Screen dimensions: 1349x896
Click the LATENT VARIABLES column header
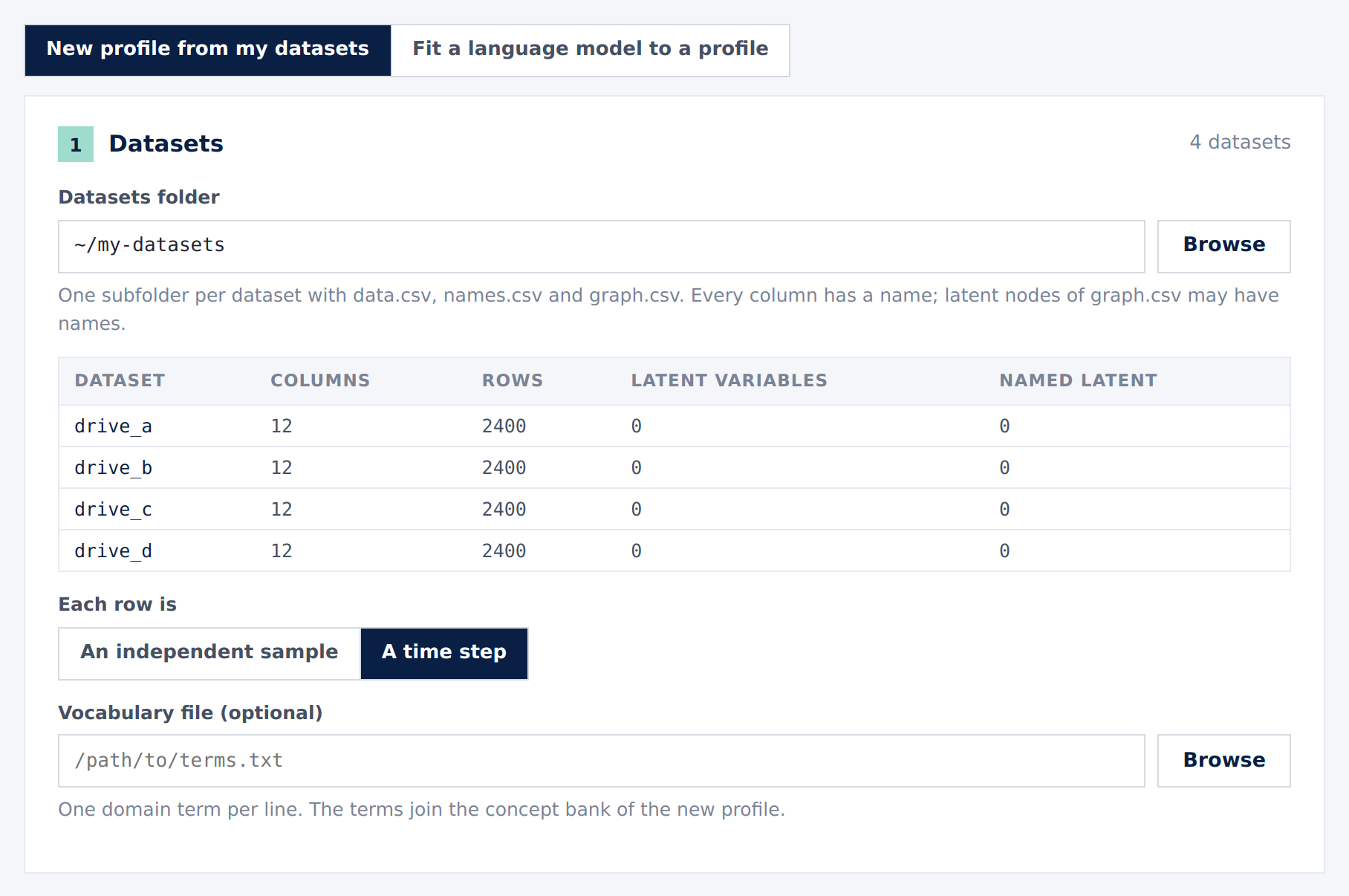(x=729, y=380)
